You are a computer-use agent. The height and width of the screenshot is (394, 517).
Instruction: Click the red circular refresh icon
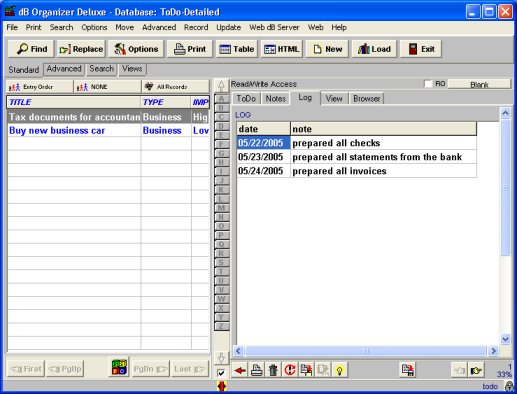[290, 370]
